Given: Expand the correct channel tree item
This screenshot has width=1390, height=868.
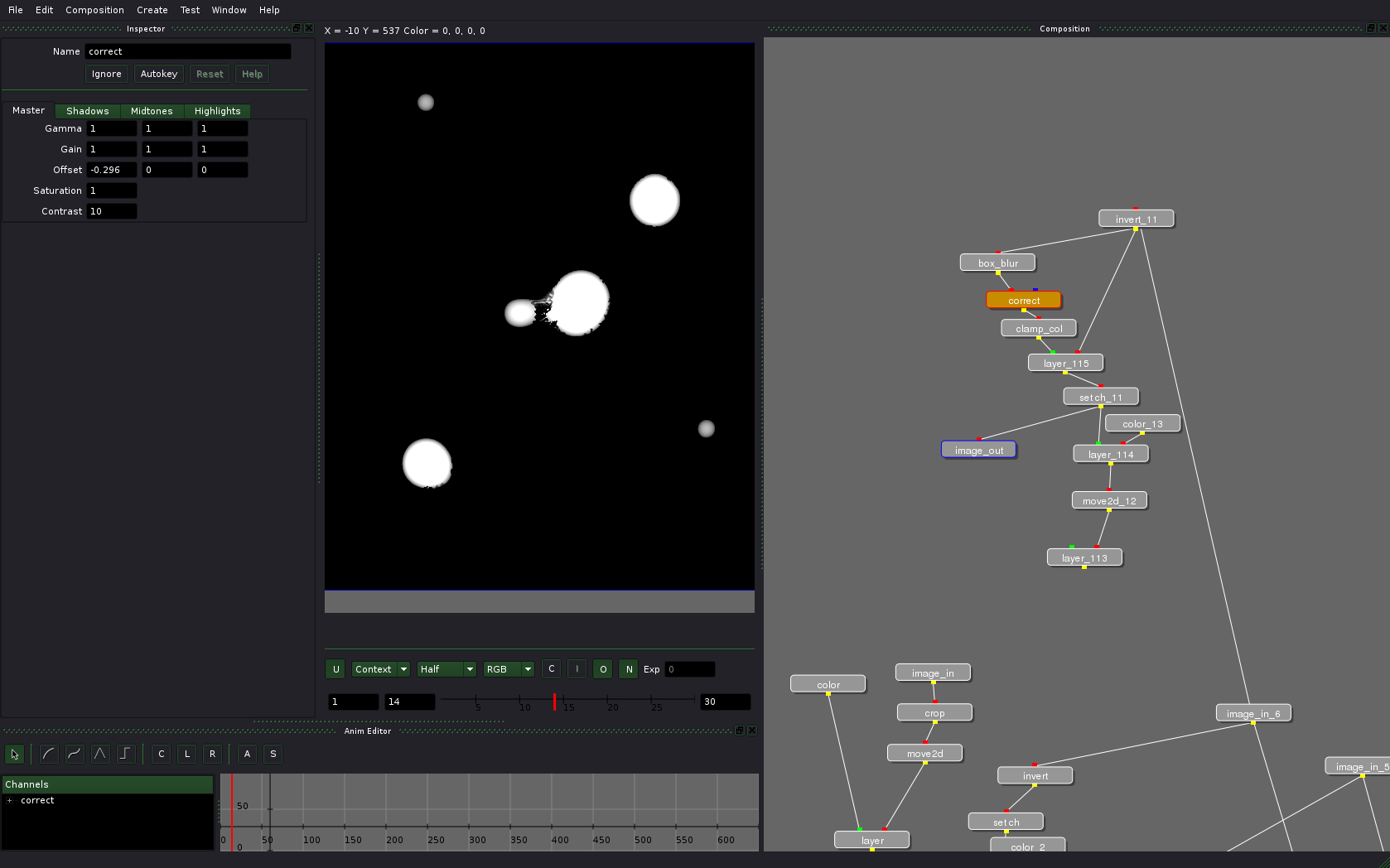Looking at the screenshot, I should (x=9, y=800).
